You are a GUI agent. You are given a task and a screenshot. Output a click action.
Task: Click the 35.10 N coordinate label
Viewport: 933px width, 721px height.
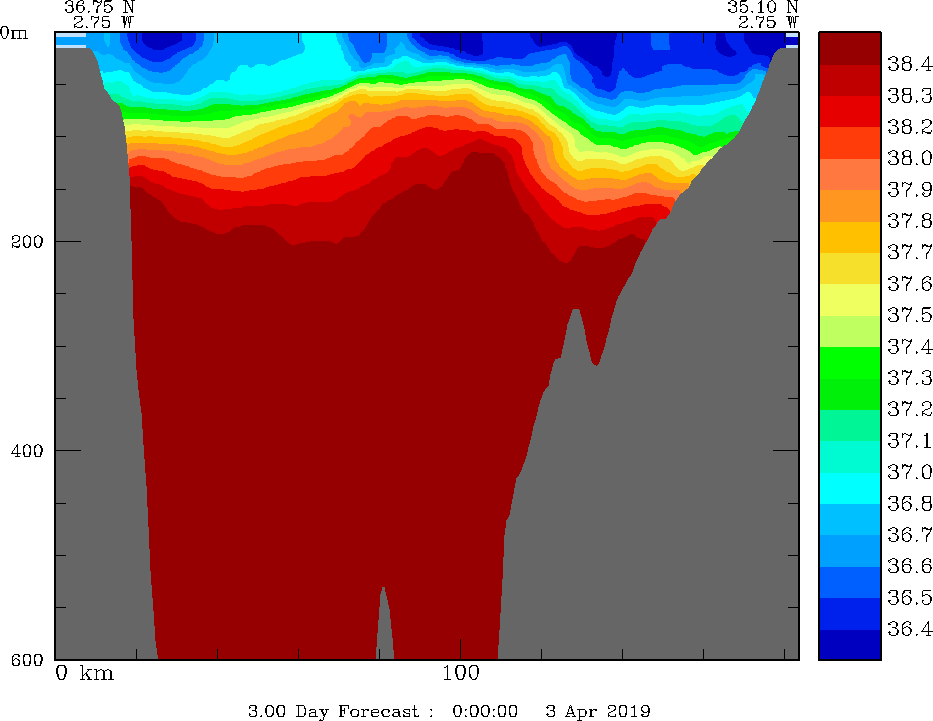click(762, 6)
